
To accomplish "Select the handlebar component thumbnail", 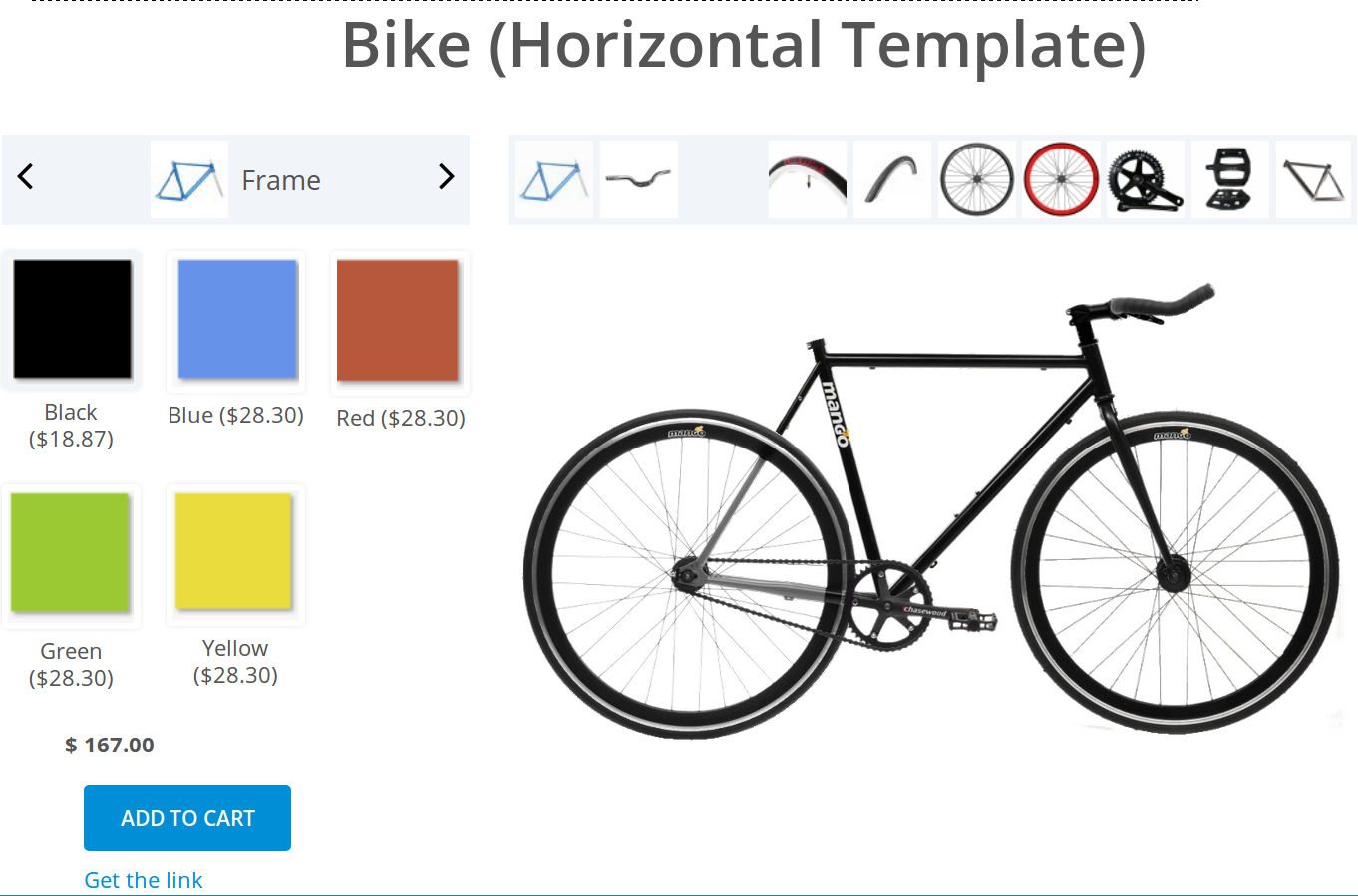I will pyautogui.click(x=638, y=178).
